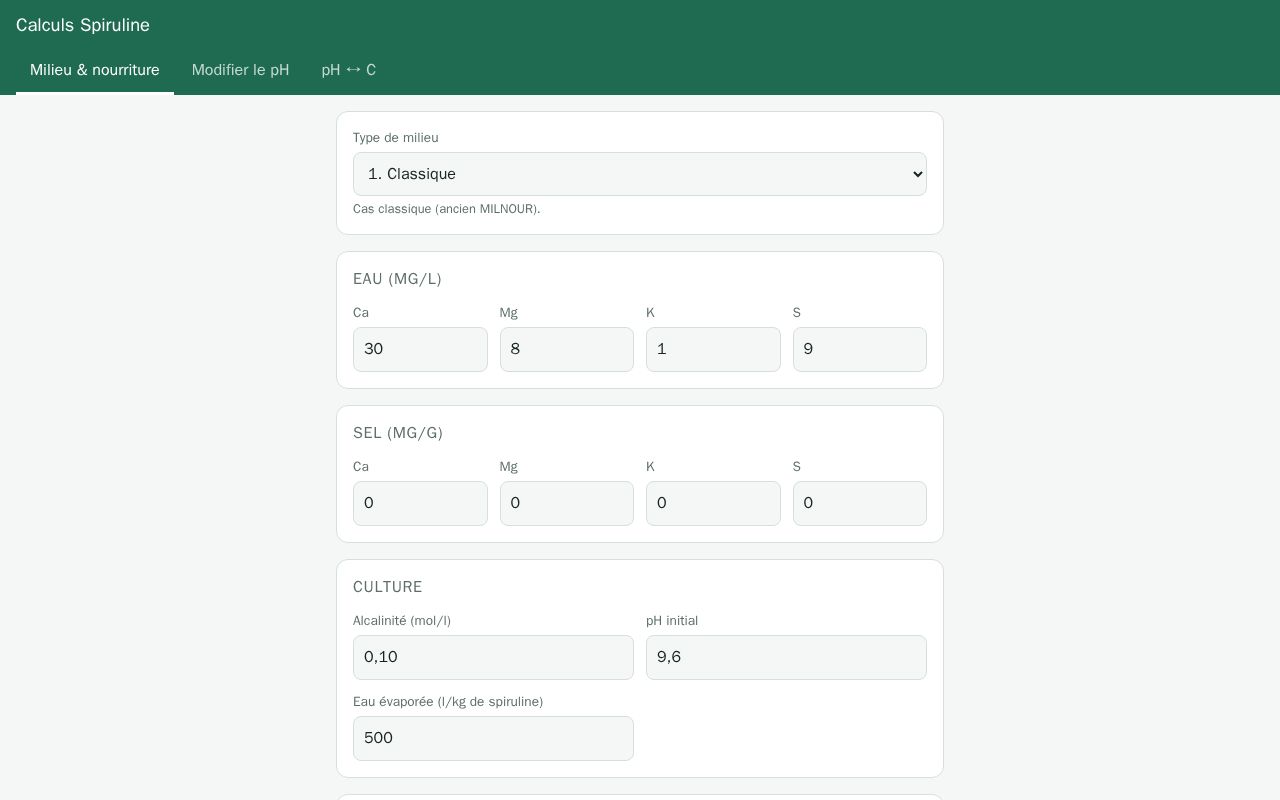Click the 'Eau évaporée (l/kg de spiruline)' label

(448, 702)
